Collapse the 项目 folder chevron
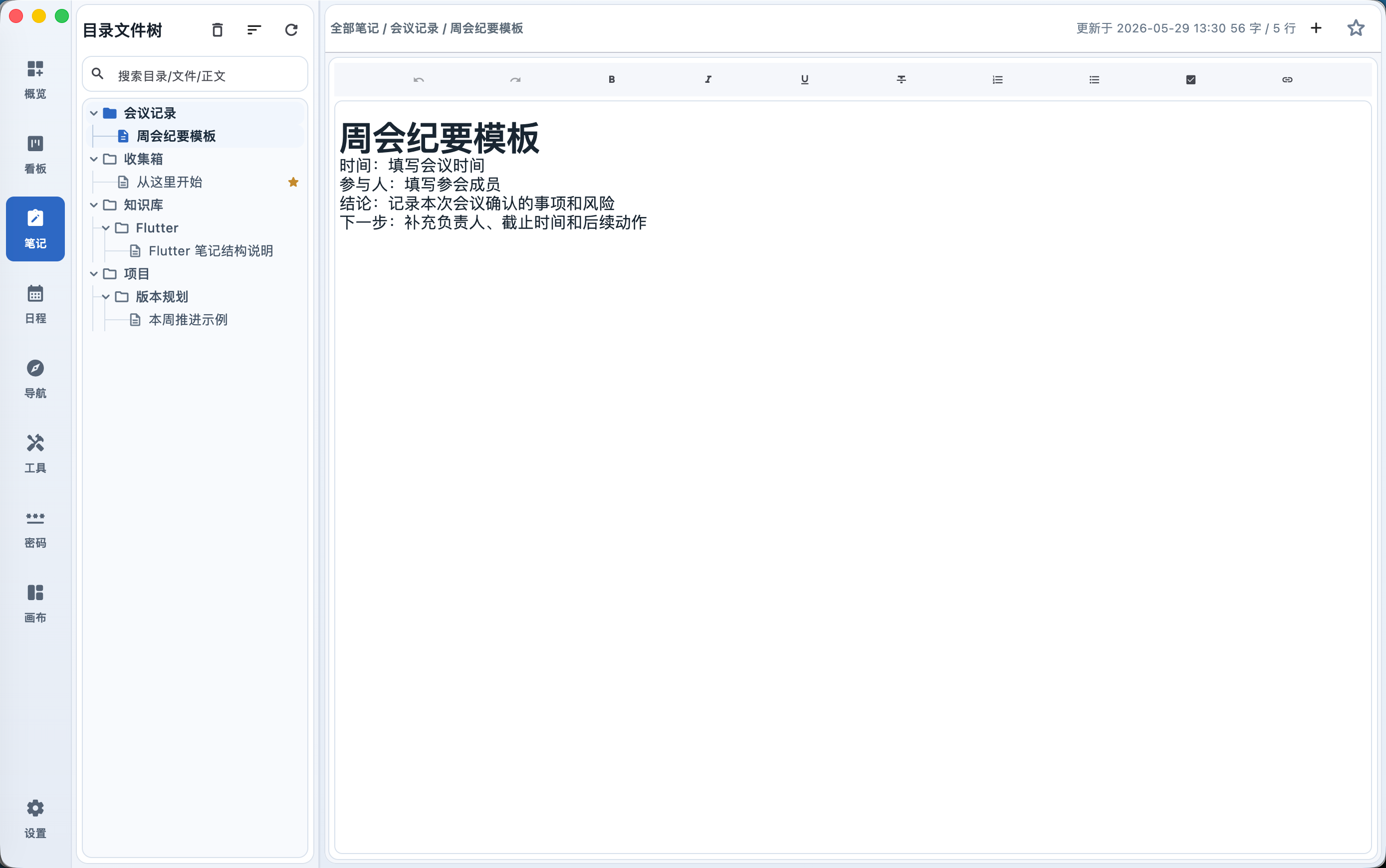 tap(94, 274)
